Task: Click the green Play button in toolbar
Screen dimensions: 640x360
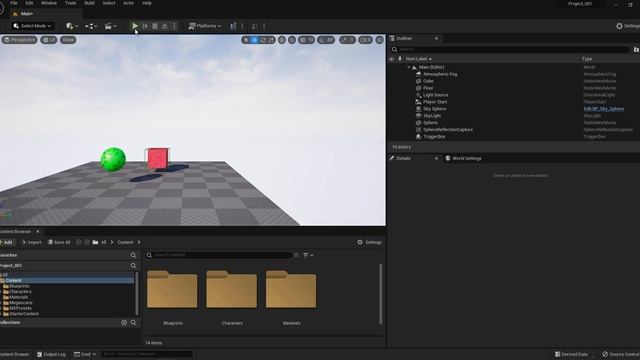Action: pyautogui.click(x=135, y=26)
